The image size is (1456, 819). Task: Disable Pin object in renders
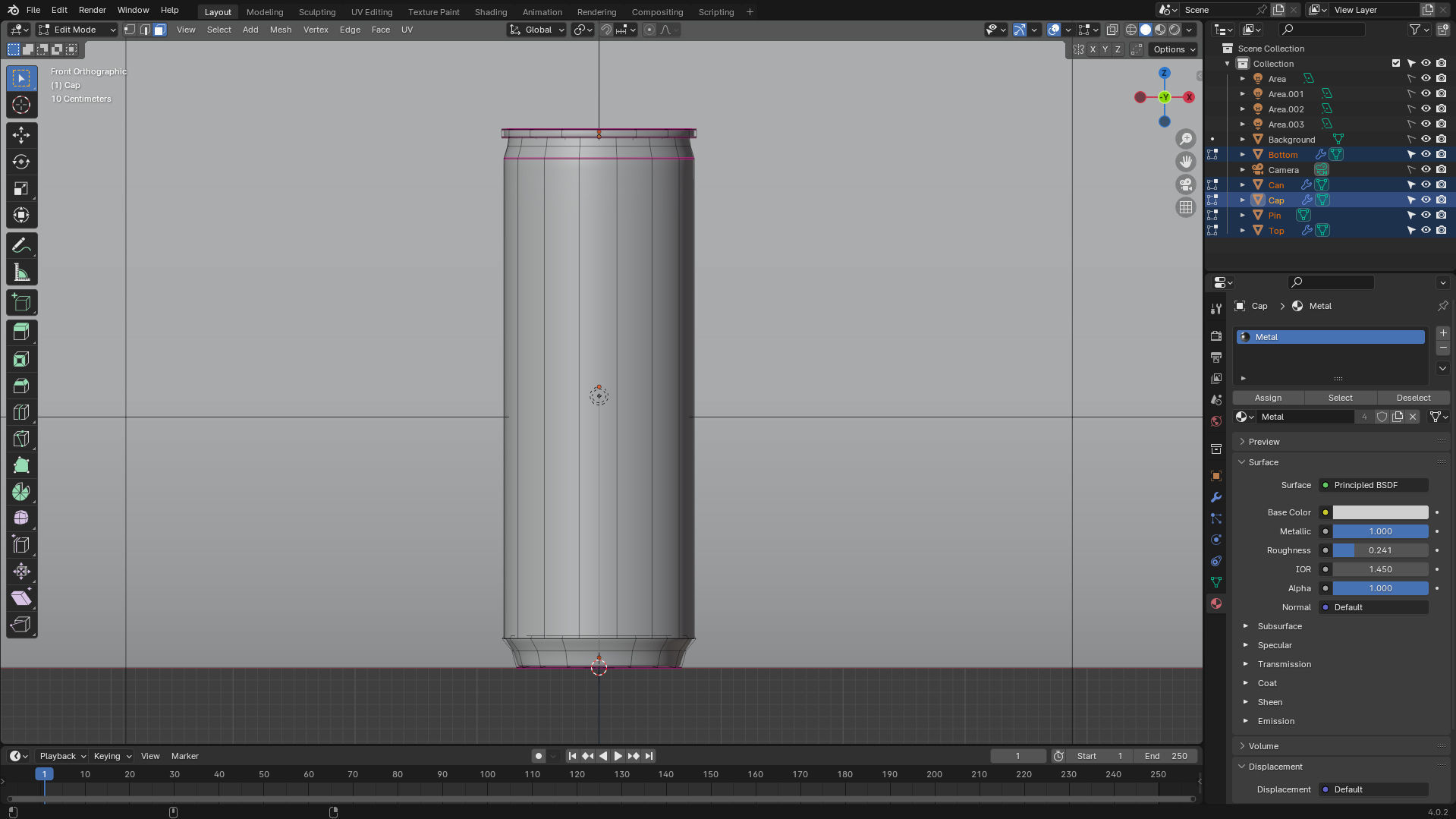pyautogui.click(x=1441, y=215)
